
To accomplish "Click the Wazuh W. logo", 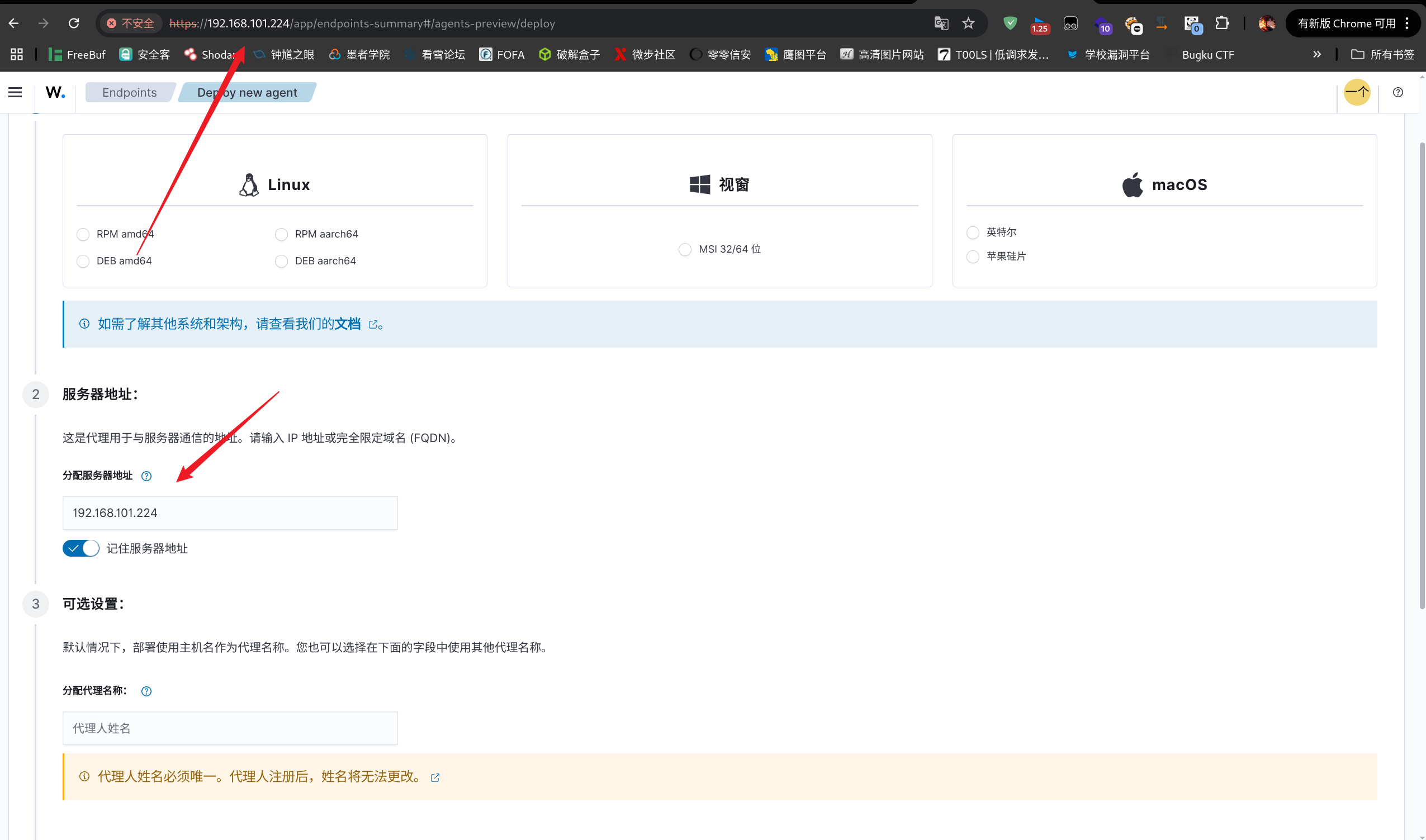I will (x=55, y=92).
